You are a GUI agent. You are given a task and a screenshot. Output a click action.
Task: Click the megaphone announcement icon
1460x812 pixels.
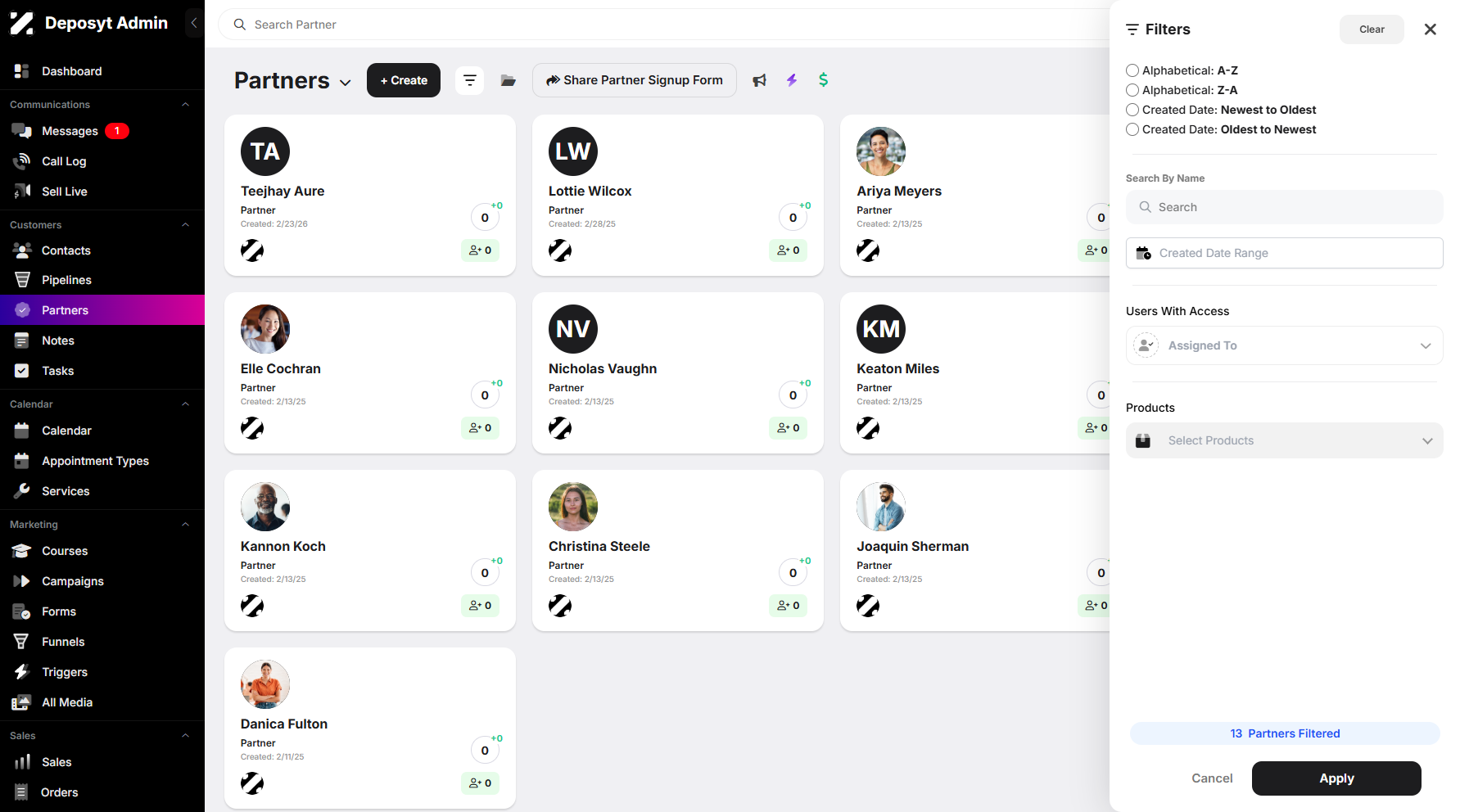760,80
